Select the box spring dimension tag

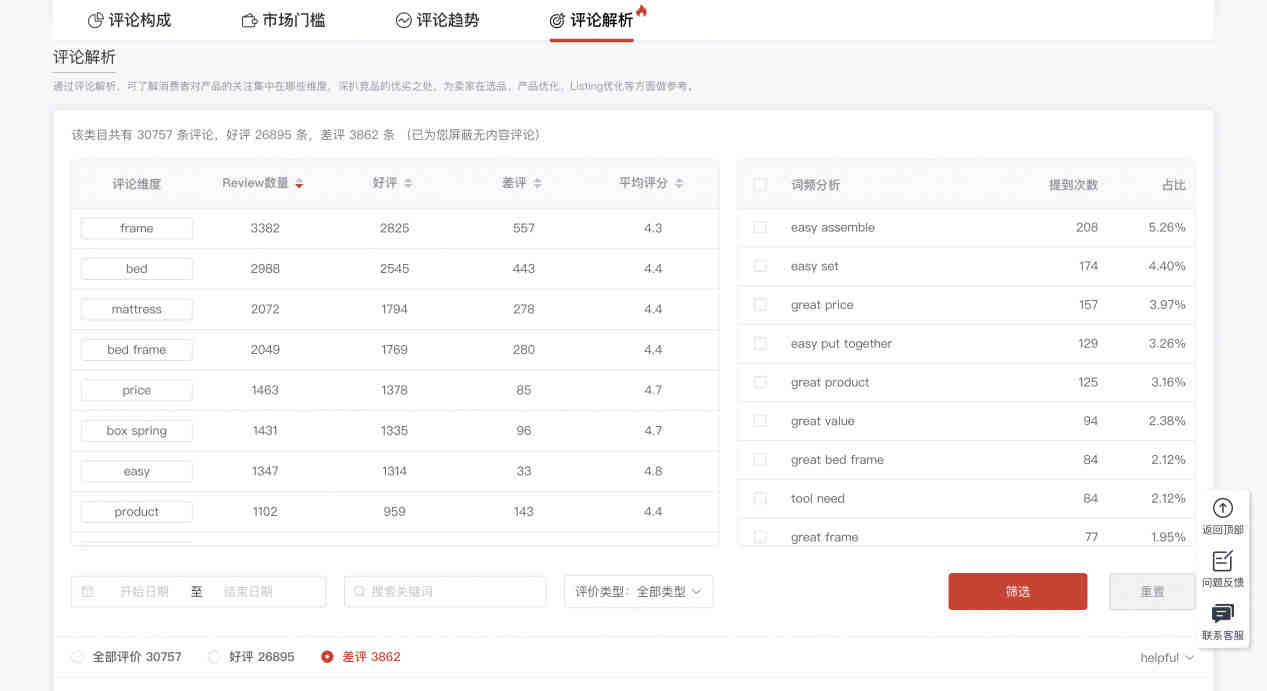pos(137,431)
